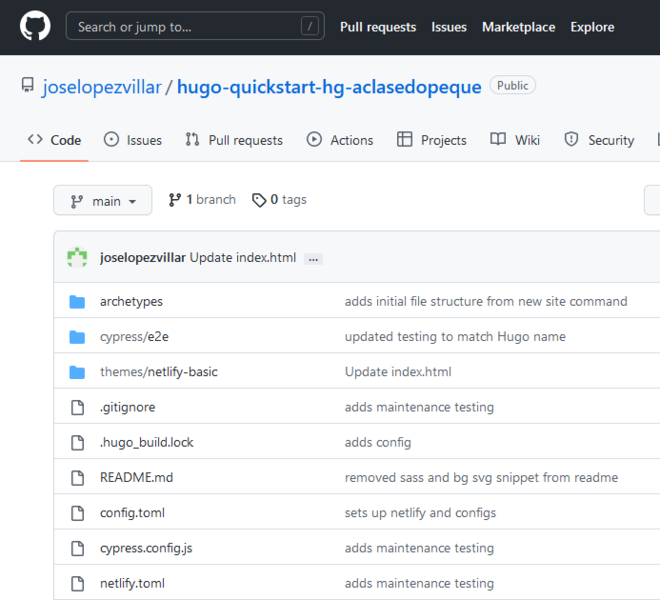
Task: Open commit updated testing to match Hugo name
Action: click(x=455, y=337)
